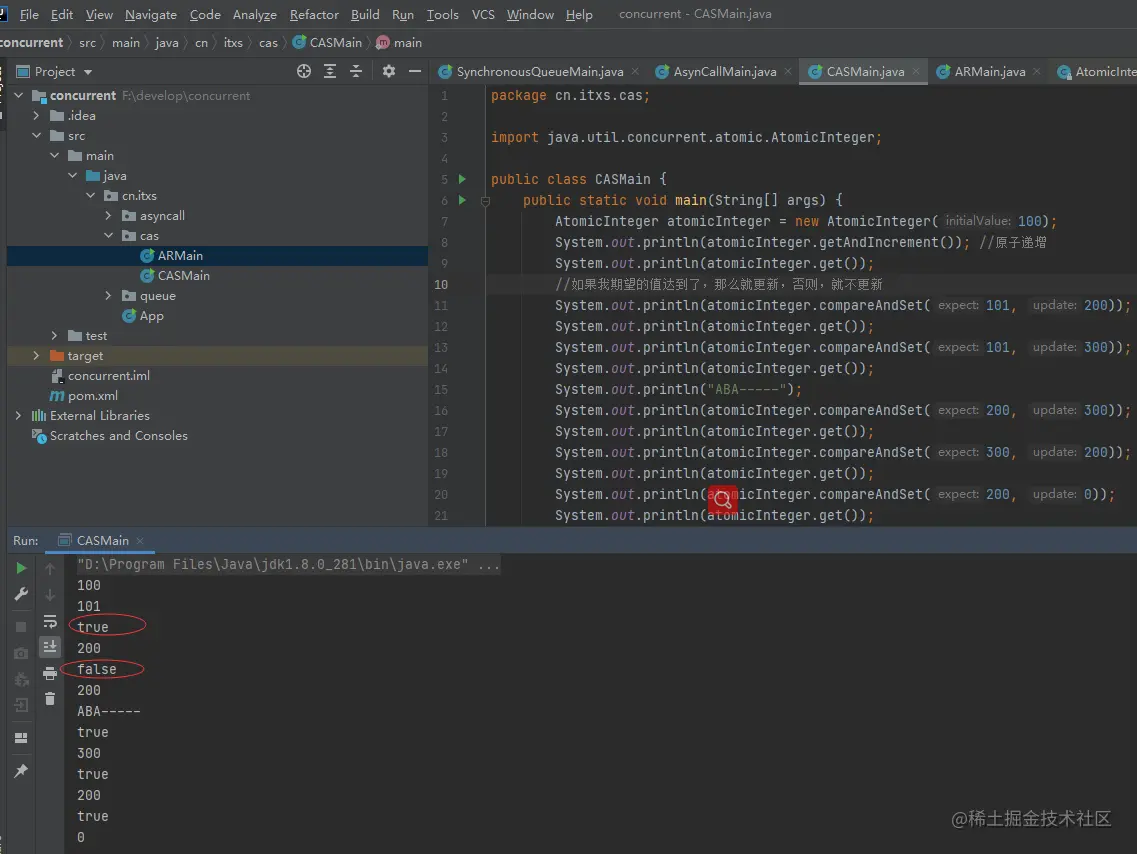Collapse the main folder node
Screen dimensions: 1137x854
pyautogui.click(x=54, y=155)
